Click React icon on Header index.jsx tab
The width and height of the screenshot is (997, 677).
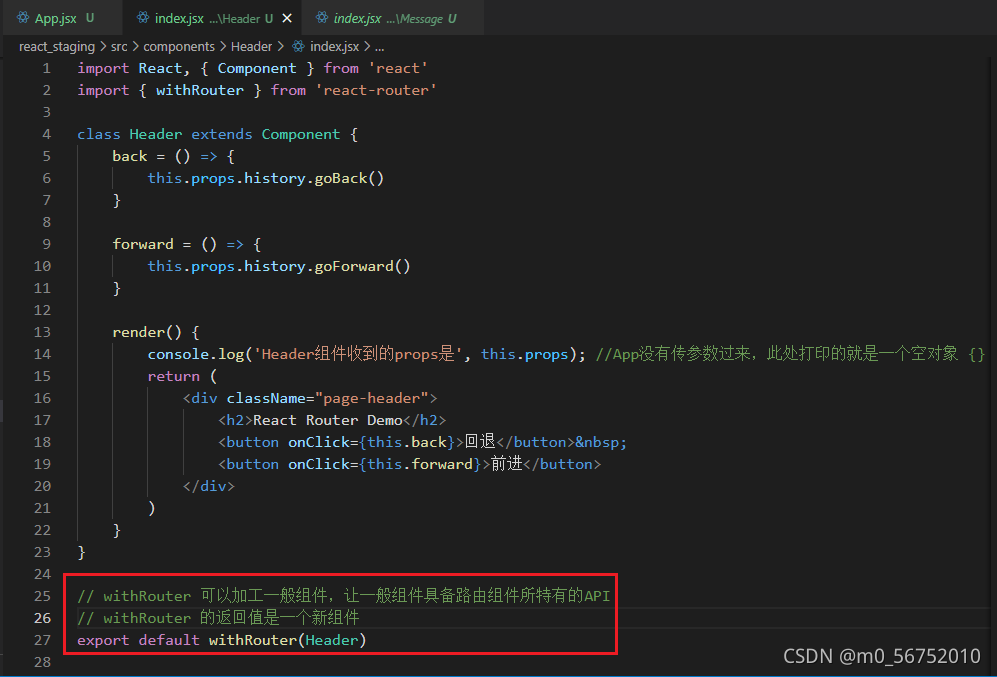pyautogui.click(x=143, y=18)
